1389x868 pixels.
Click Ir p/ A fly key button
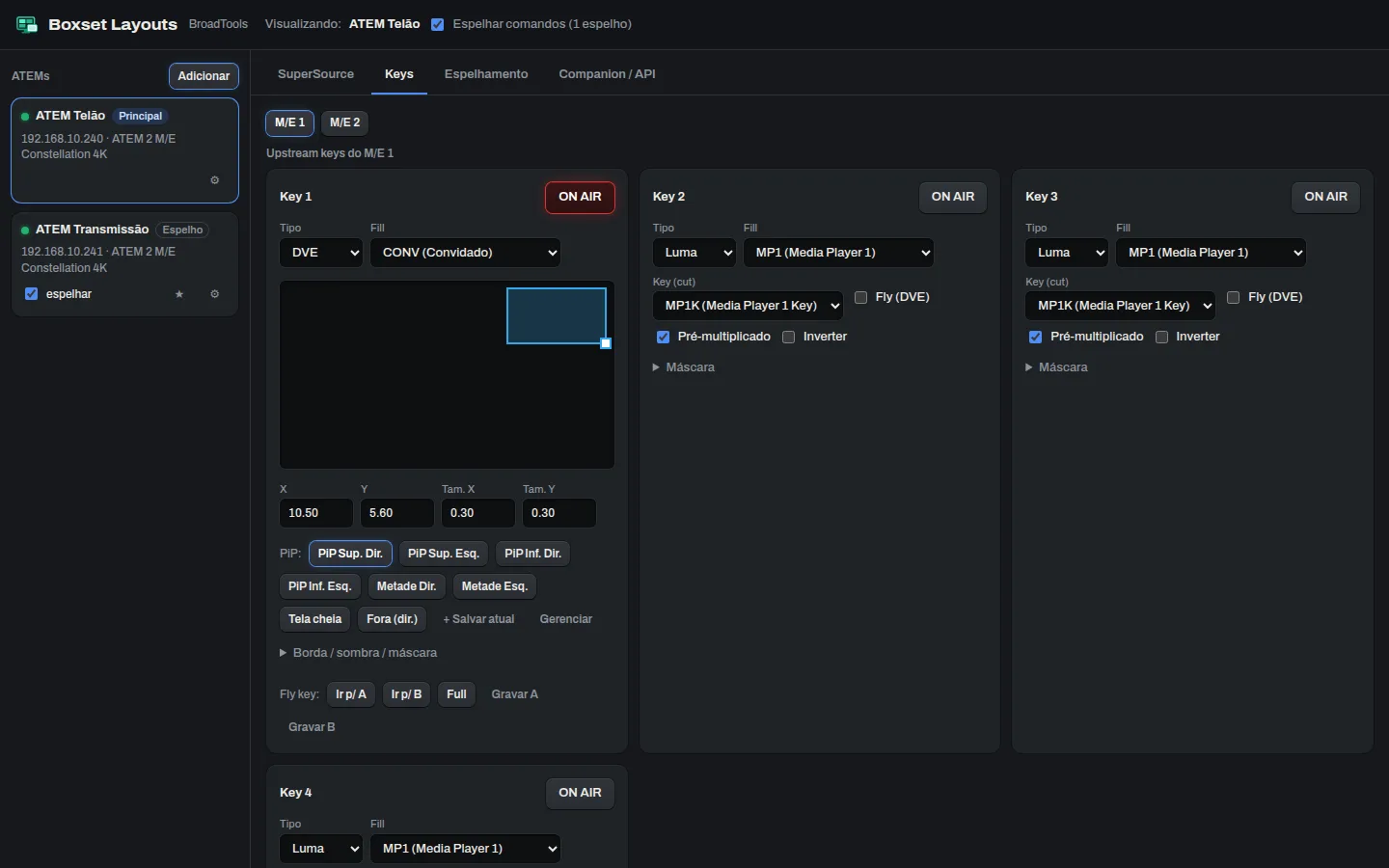coord(351,694)
